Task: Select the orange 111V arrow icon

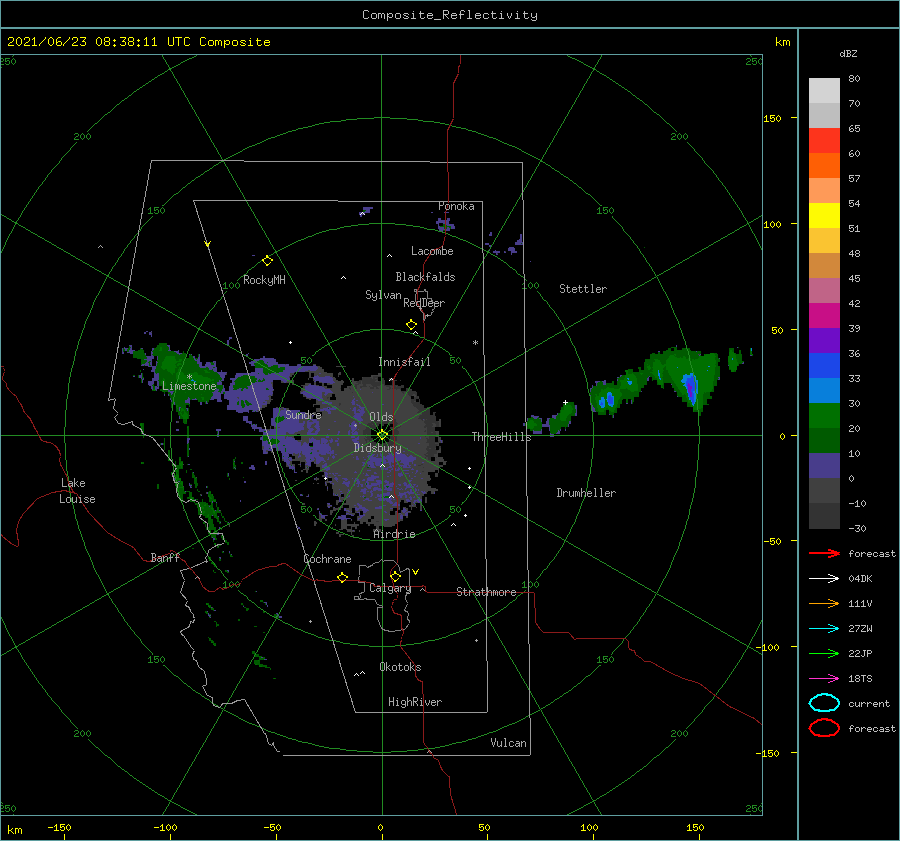Action: [x=824, y=603]
